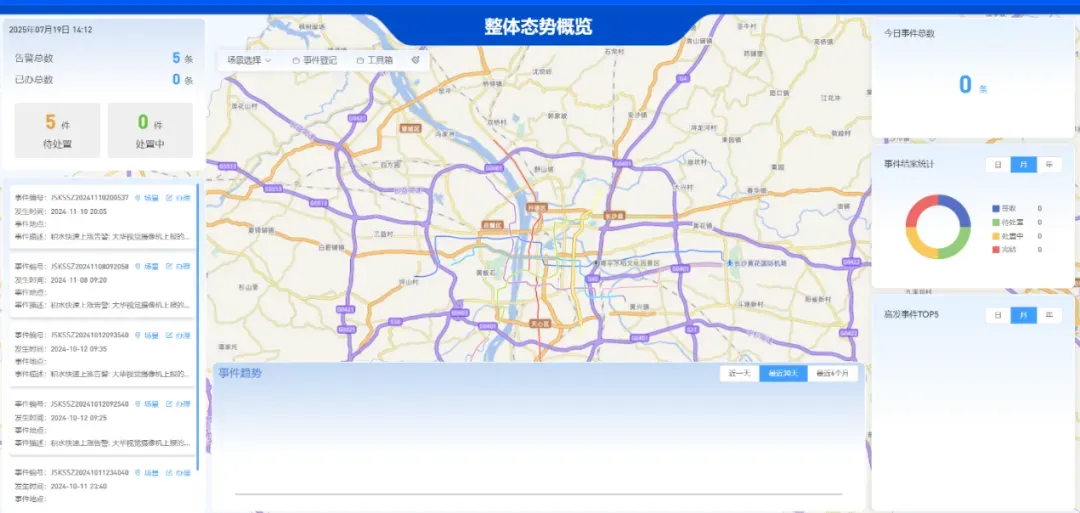The image size is (1080, 513).
Task: Click the 告警总数 count value
Action: [x=176, y=59]
